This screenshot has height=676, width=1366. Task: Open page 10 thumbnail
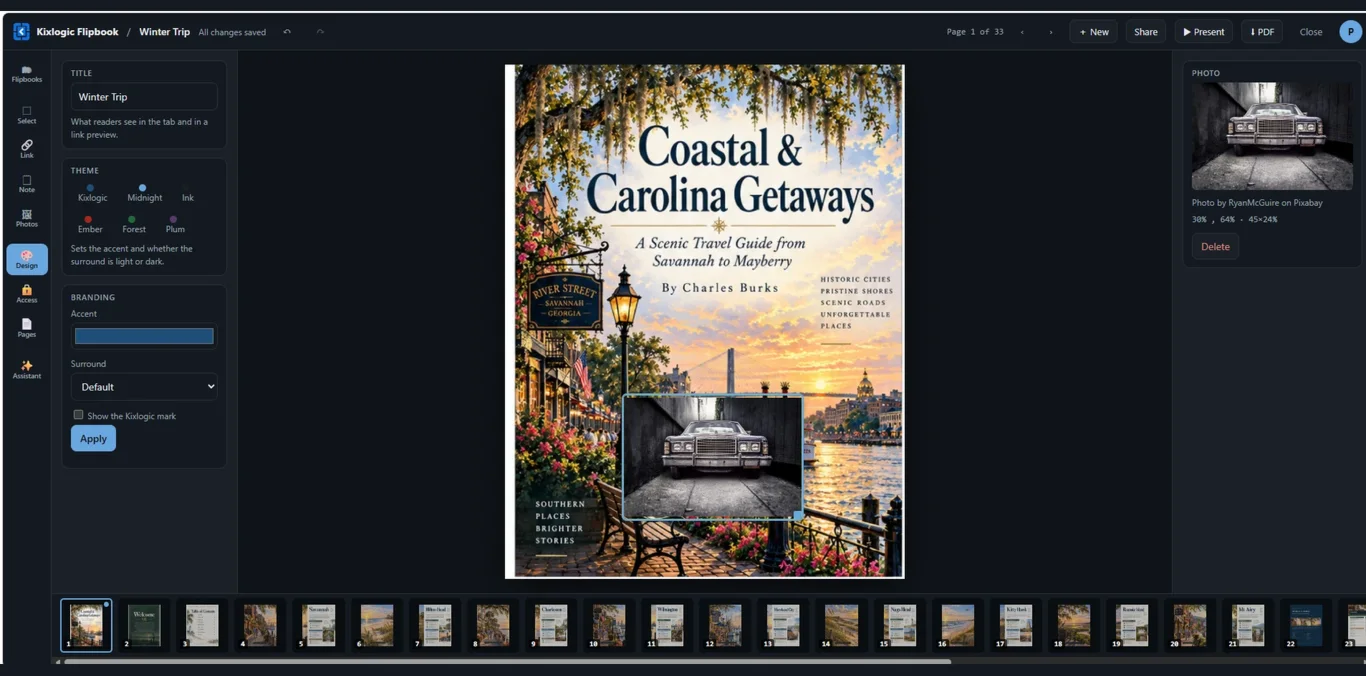(608, 625)
